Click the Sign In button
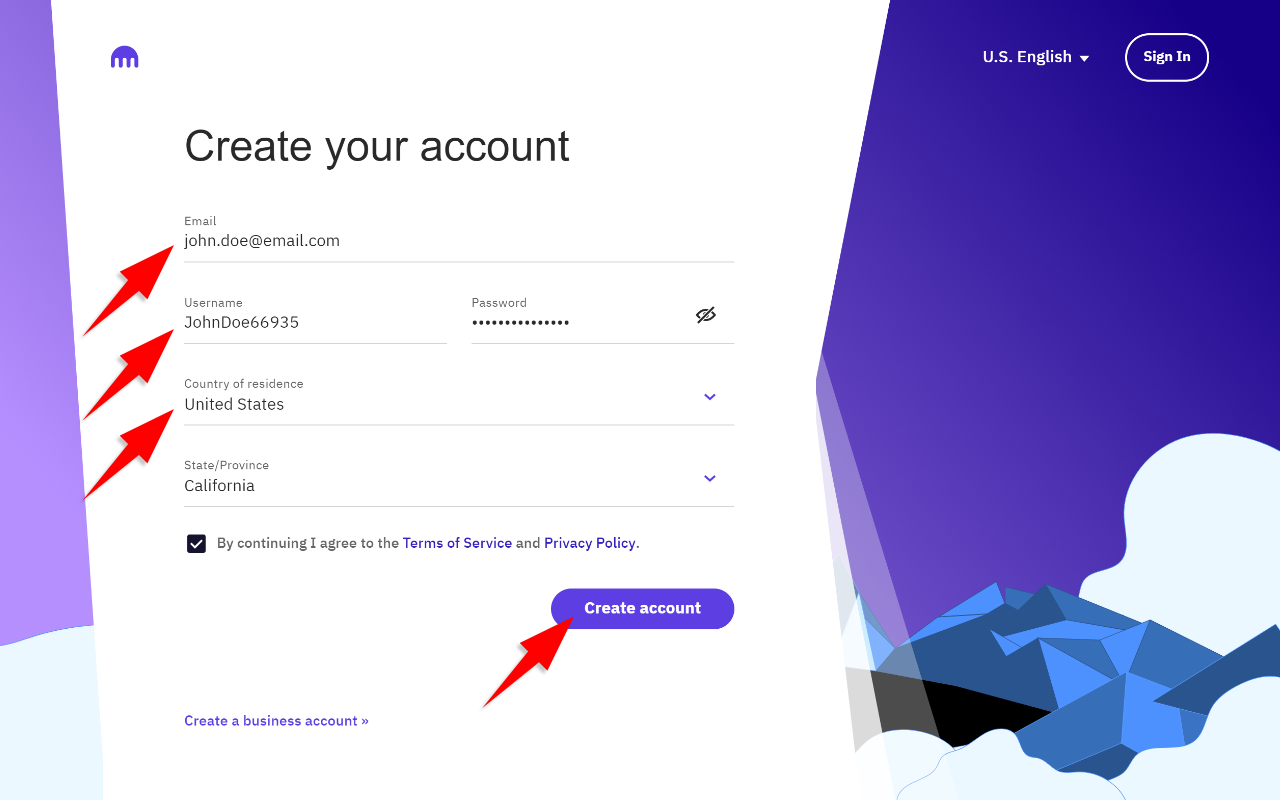The width and height of the screenshot is (1280, 800). [1167, 57]
